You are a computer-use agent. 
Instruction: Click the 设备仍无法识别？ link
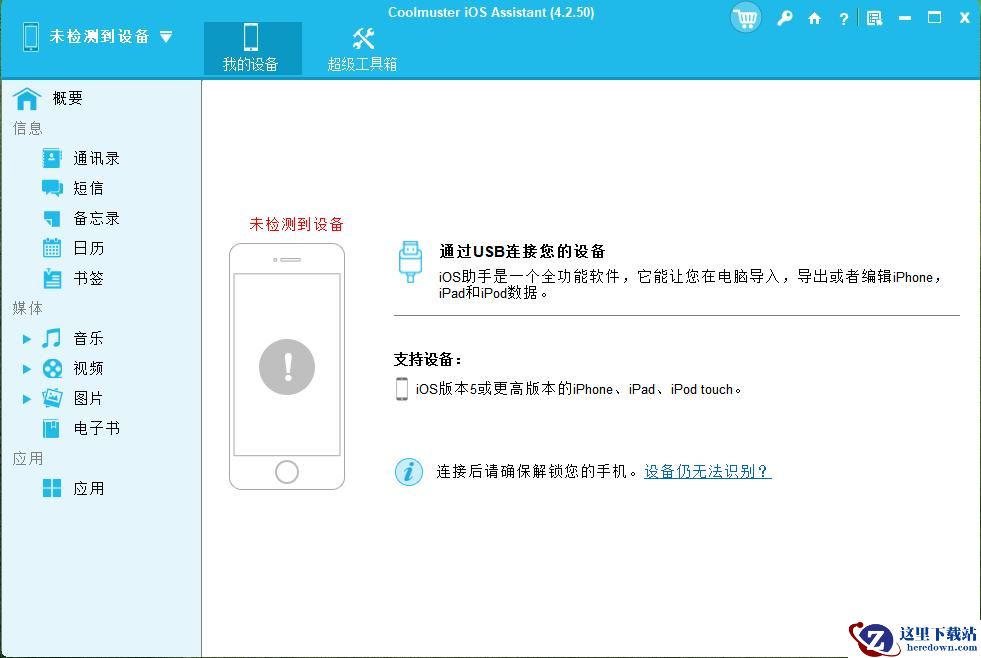[707, 471]
